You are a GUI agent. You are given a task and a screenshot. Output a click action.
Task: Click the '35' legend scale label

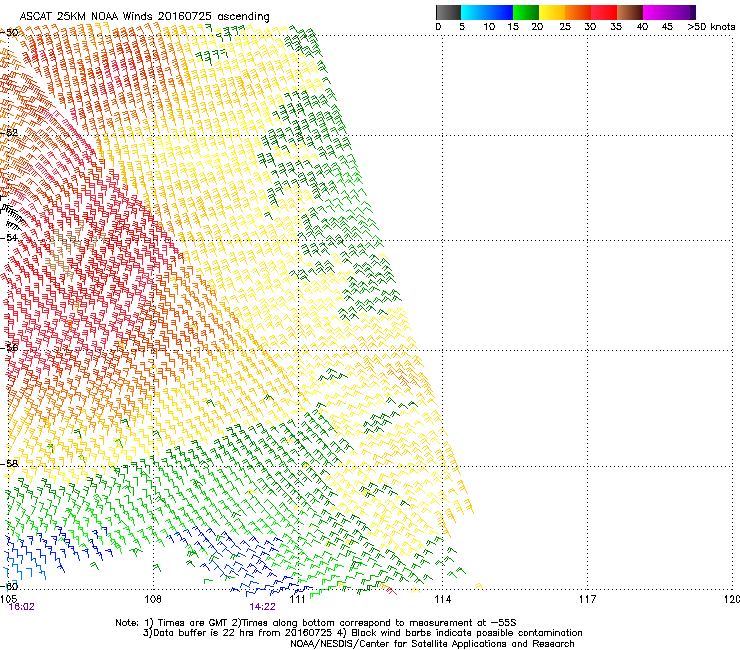pyautogui.click(x=616, y=27)
